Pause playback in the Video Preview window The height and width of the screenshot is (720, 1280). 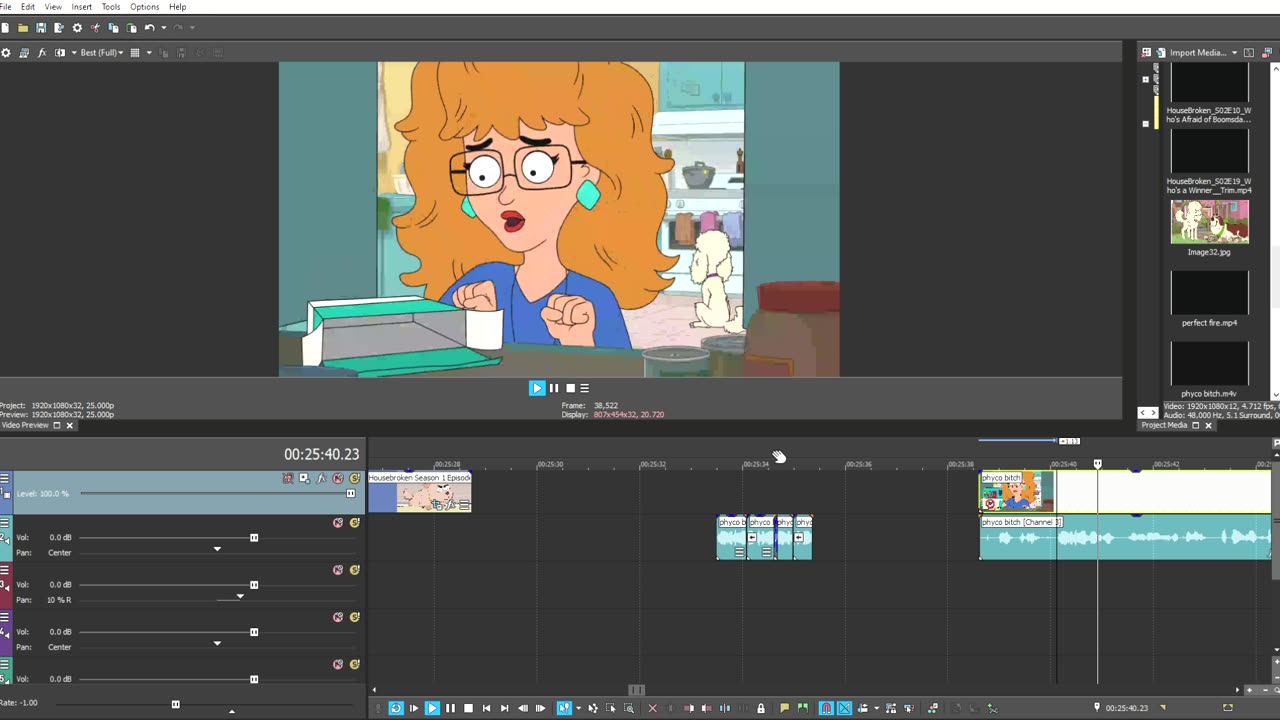click(554, 388)
